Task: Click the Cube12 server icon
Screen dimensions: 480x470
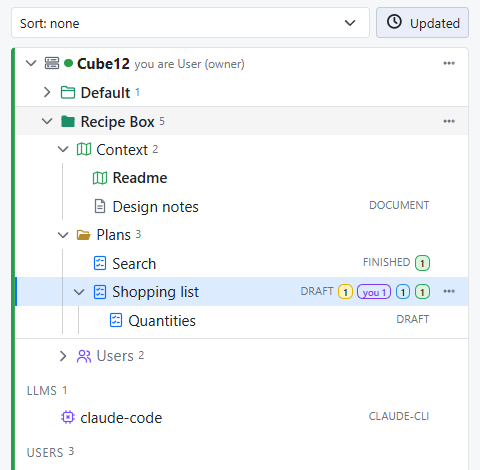Action: pyautogui.click(x=52, y=63)
